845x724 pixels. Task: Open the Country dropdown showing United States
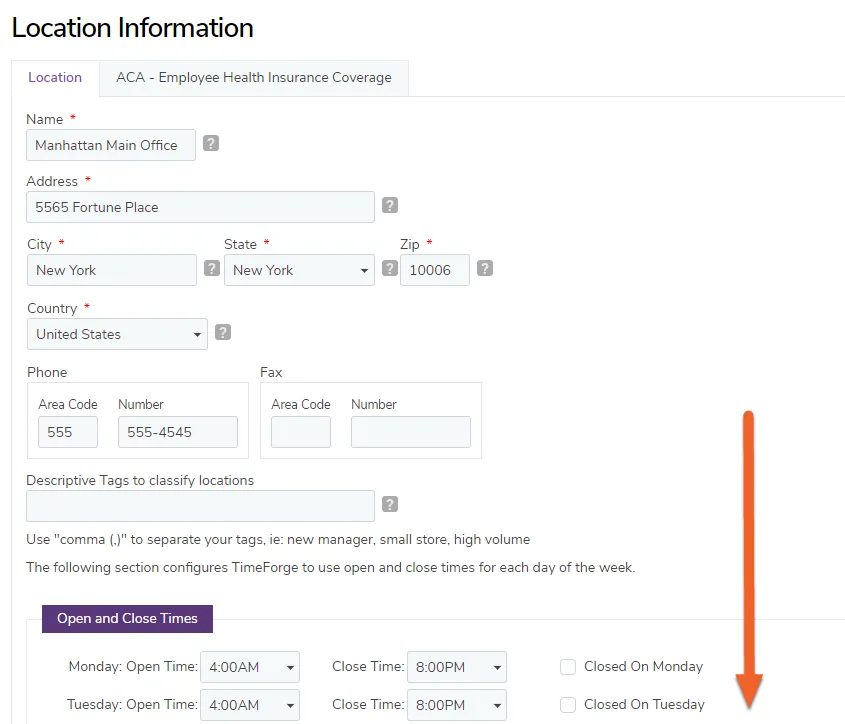(x=117, y=334)
